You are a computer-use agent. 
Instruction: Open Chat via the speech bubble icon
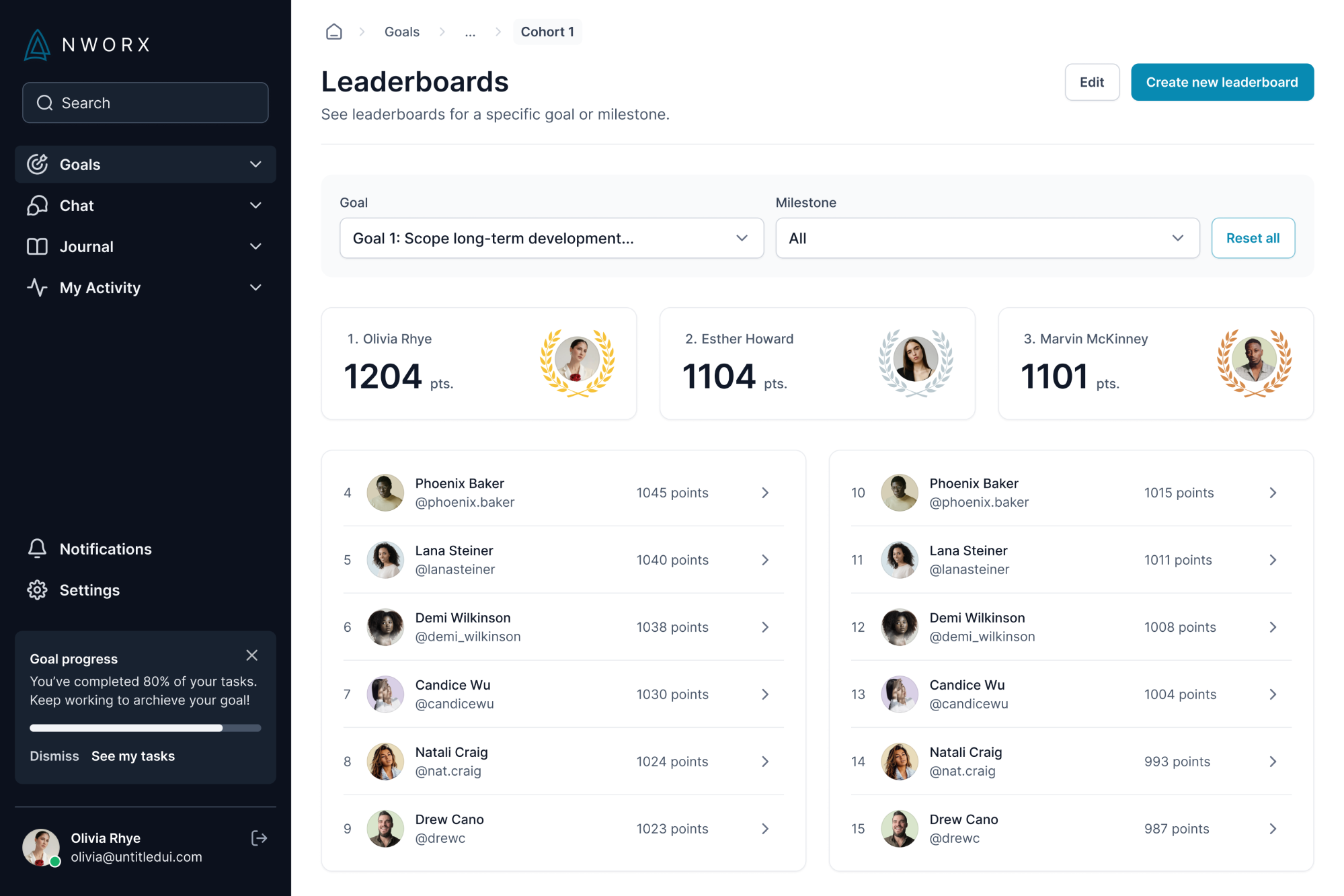[38, 205]
